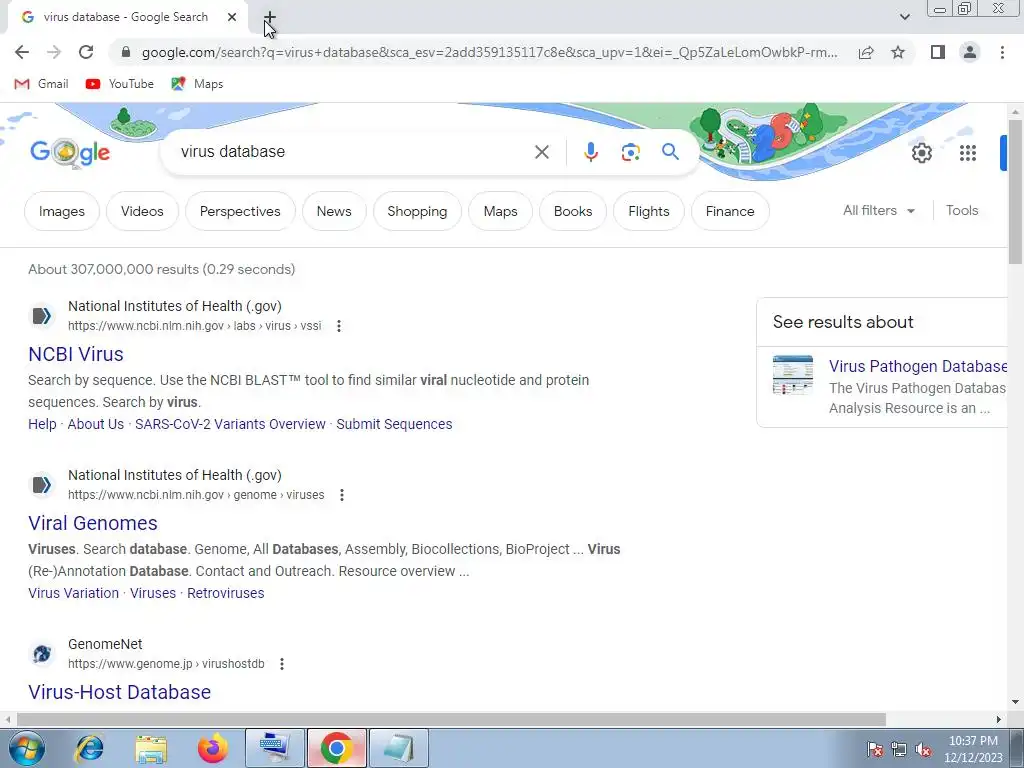The height and width of the screenshot is (768, 1024).
Task: Open File Explorer from taskbar
Action: pyautogui.click(x=151, y=748)
